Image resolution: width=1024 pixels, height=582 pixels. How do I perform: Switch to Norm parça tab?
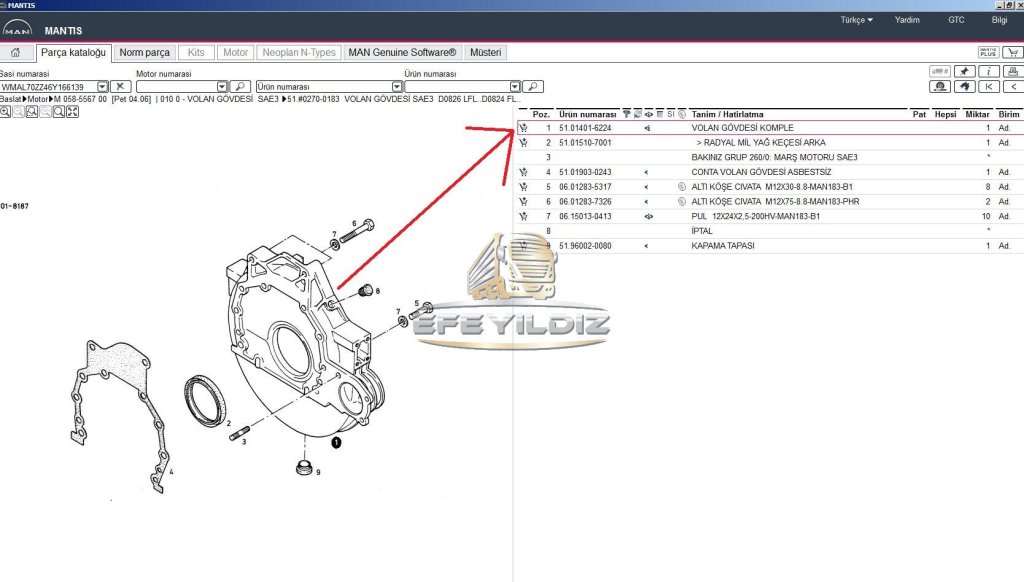tap(144, 52)
